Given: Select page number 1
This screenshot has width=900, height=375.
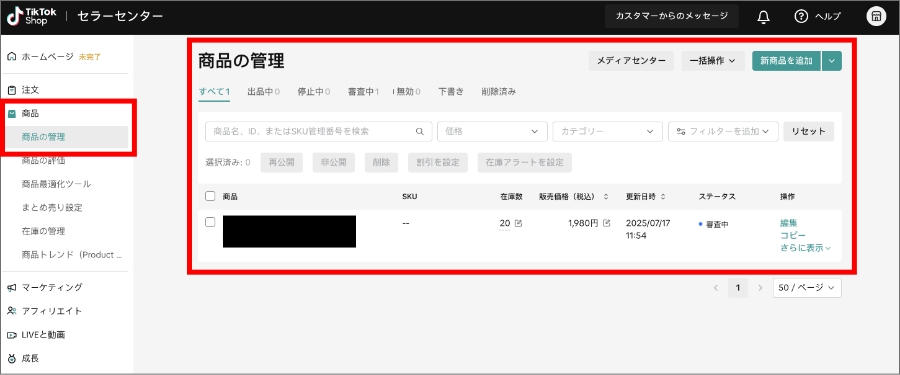Looking at the screenshot, I should pos(738,288).
